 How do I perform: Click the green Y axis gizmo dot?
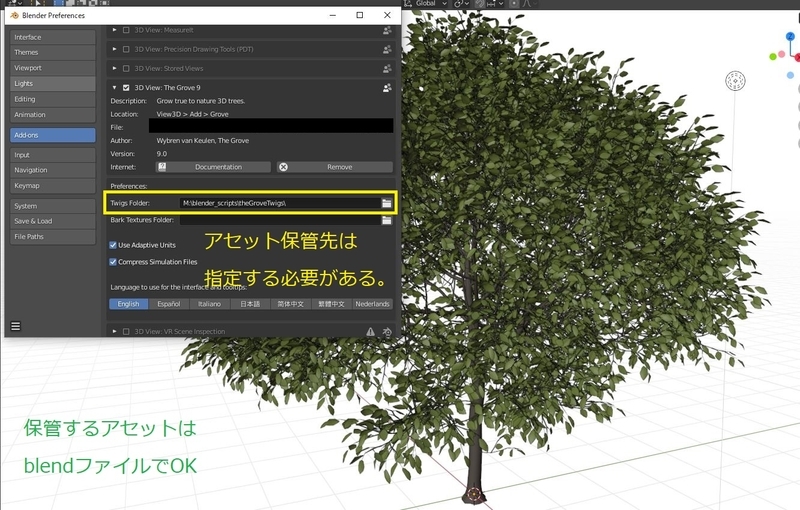pyautogui.click(x=773, y=57)
